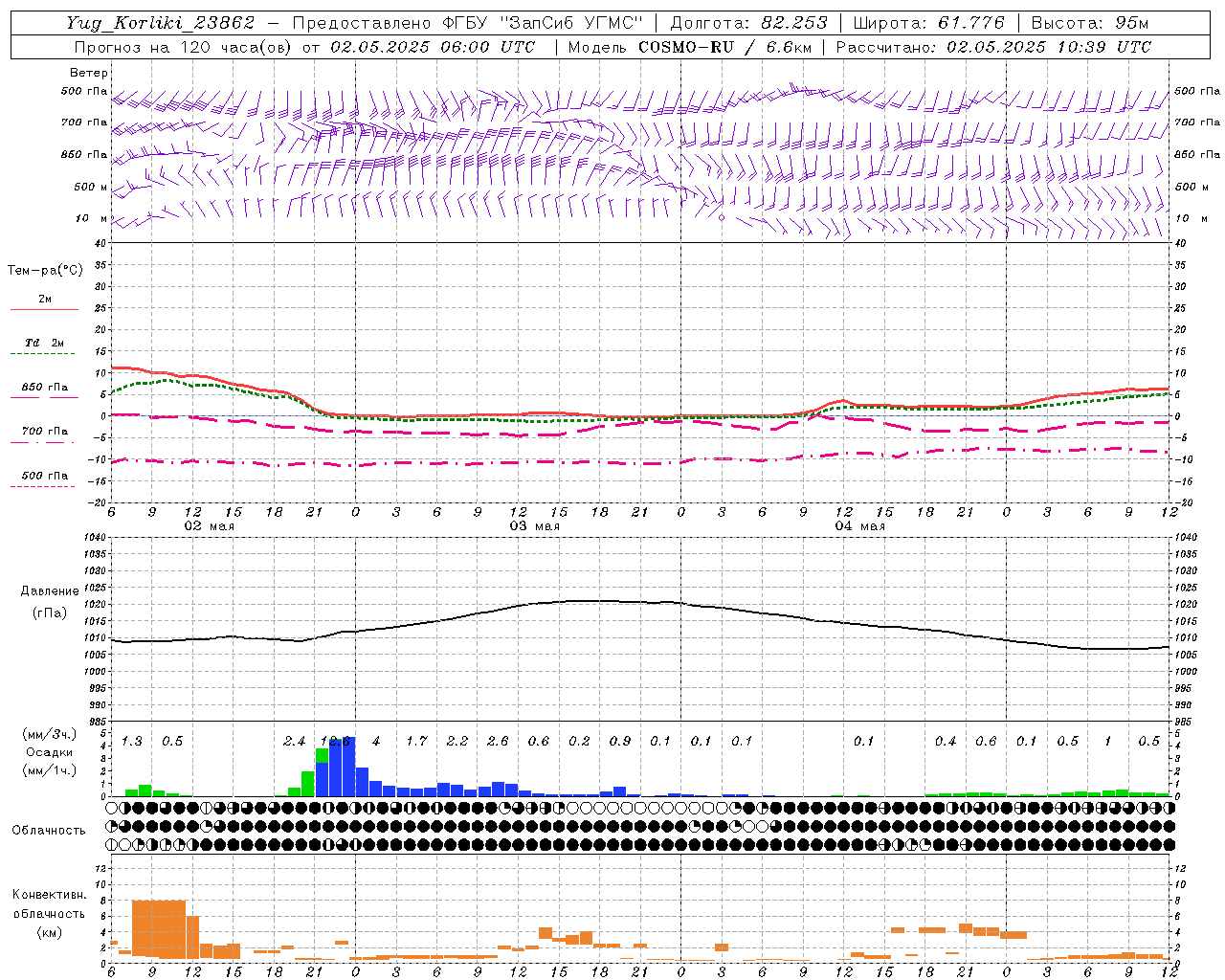Click the "Тем-ра(°C)" temperature panel label

[45, 271]
